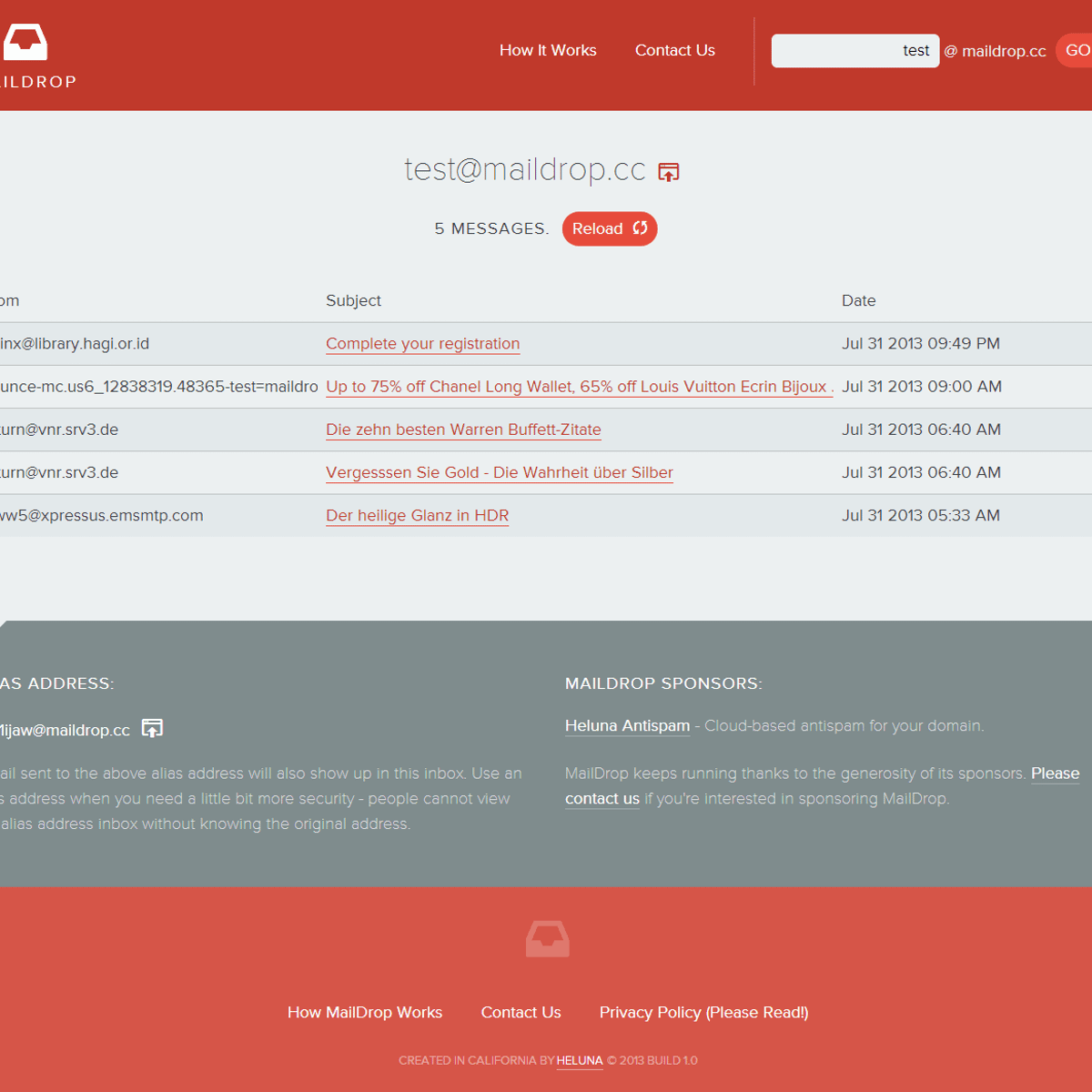Open the How It Works page
The height and width of the screenshot is (1092, 1092).
pyautogui.click(x=547, y=51)
